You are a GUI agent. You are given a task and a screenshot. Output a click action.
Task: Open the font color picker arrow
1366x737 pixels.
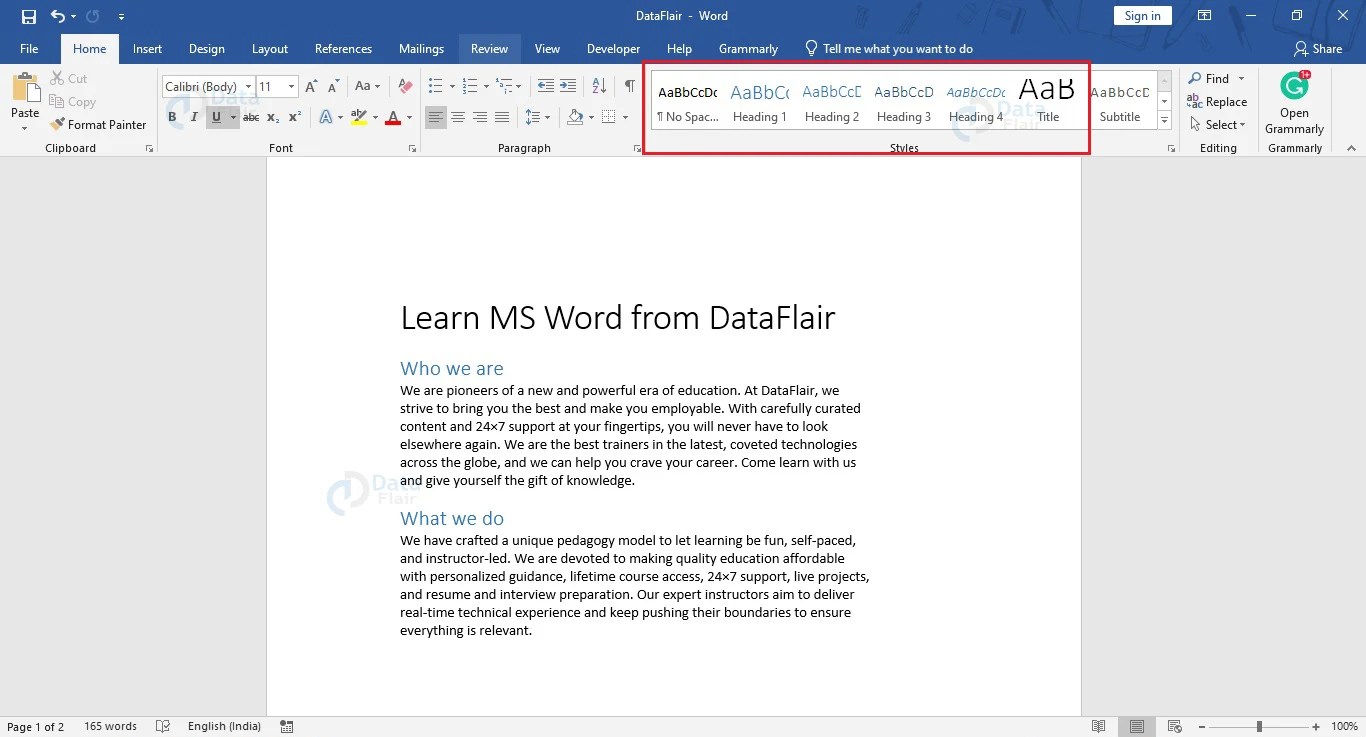point(409,117)
